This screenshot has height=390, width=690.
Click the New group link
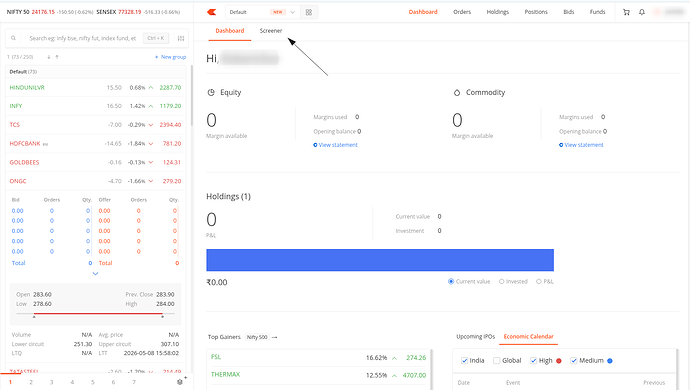170,57
